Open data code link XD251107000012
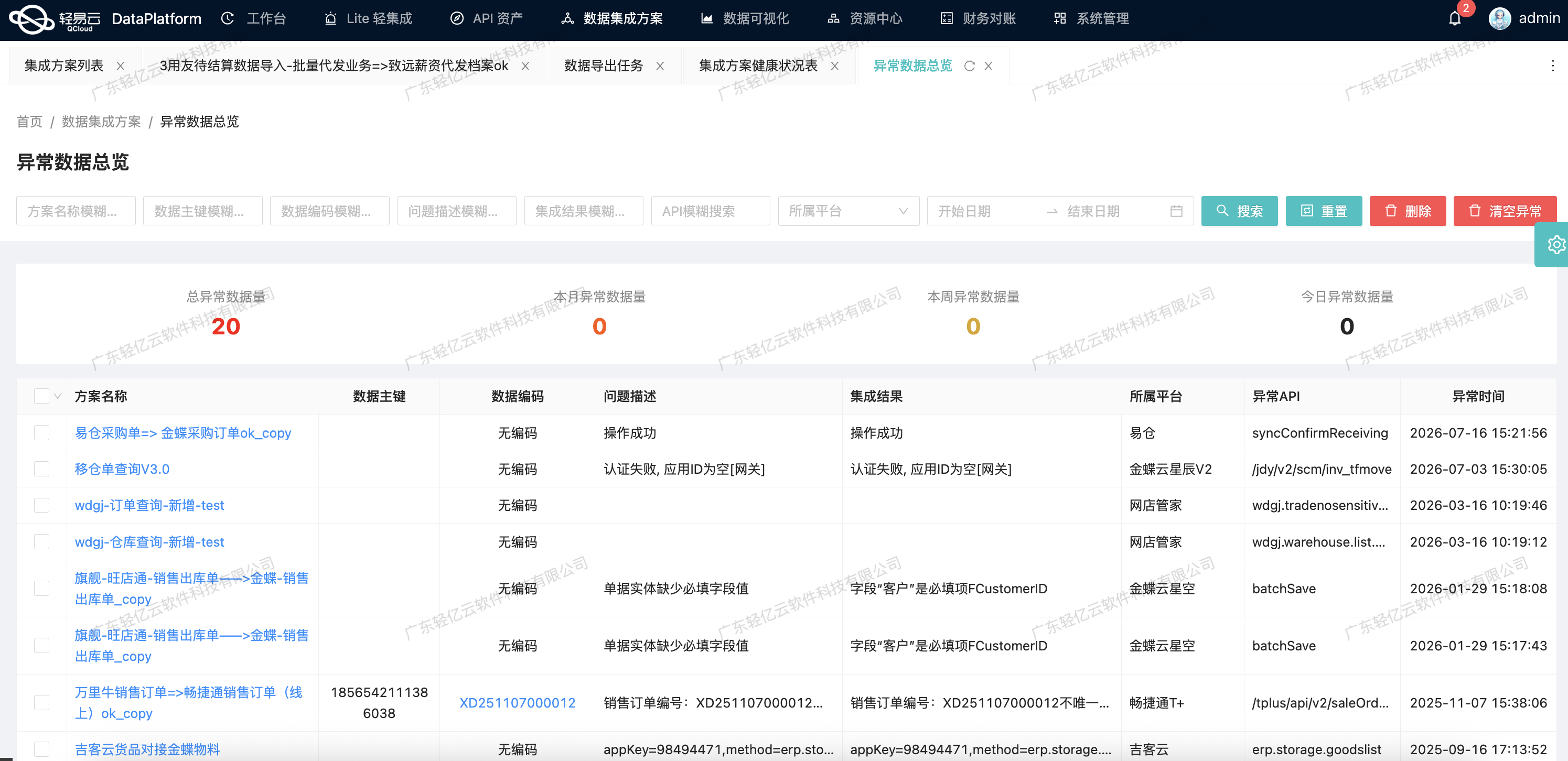The image size is (1568, 761). 517,703
